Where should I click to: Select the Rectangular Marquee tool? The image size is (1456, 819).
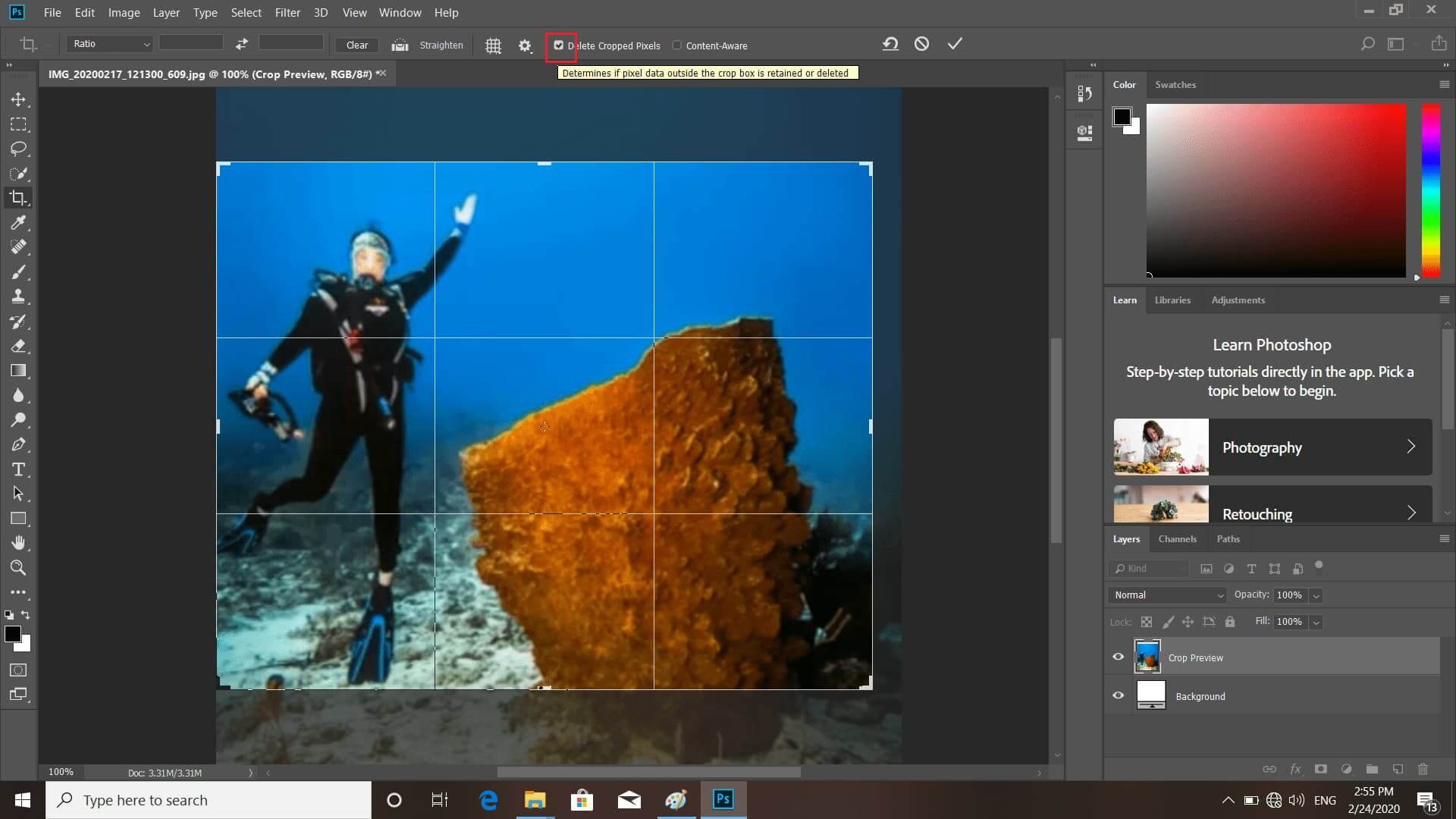coord(18,124)
